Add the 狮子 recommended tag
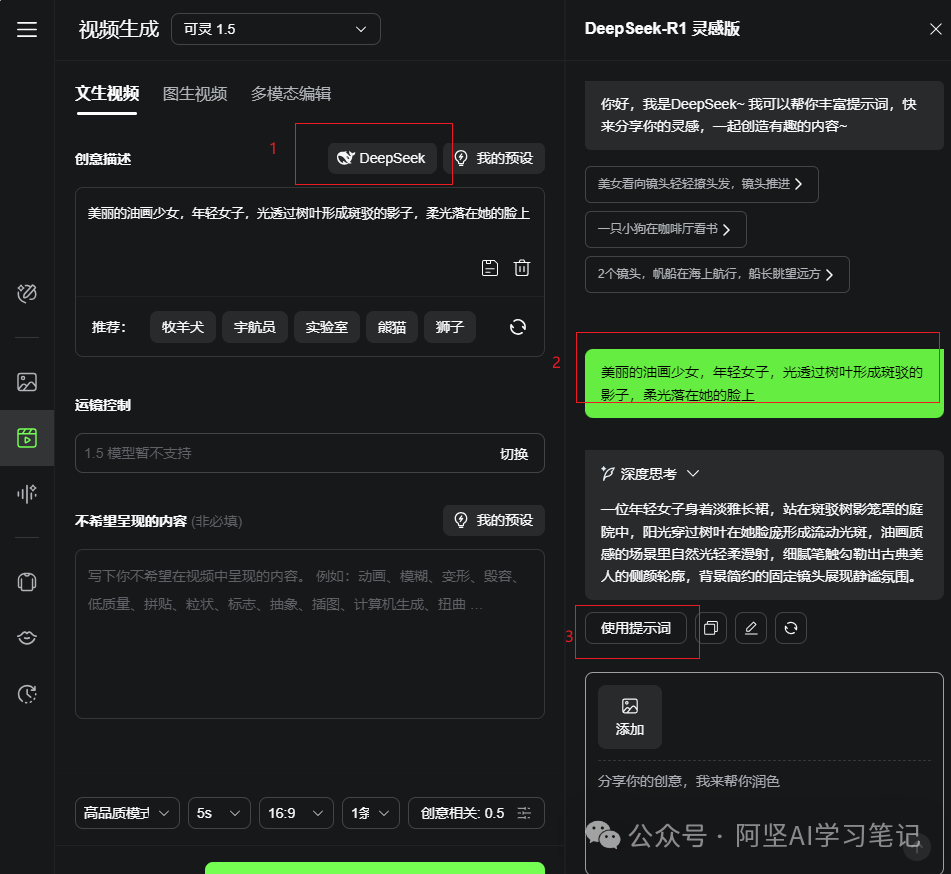This screenshot has width=951, height=874. pyautogui.click(x=449, y=328)
